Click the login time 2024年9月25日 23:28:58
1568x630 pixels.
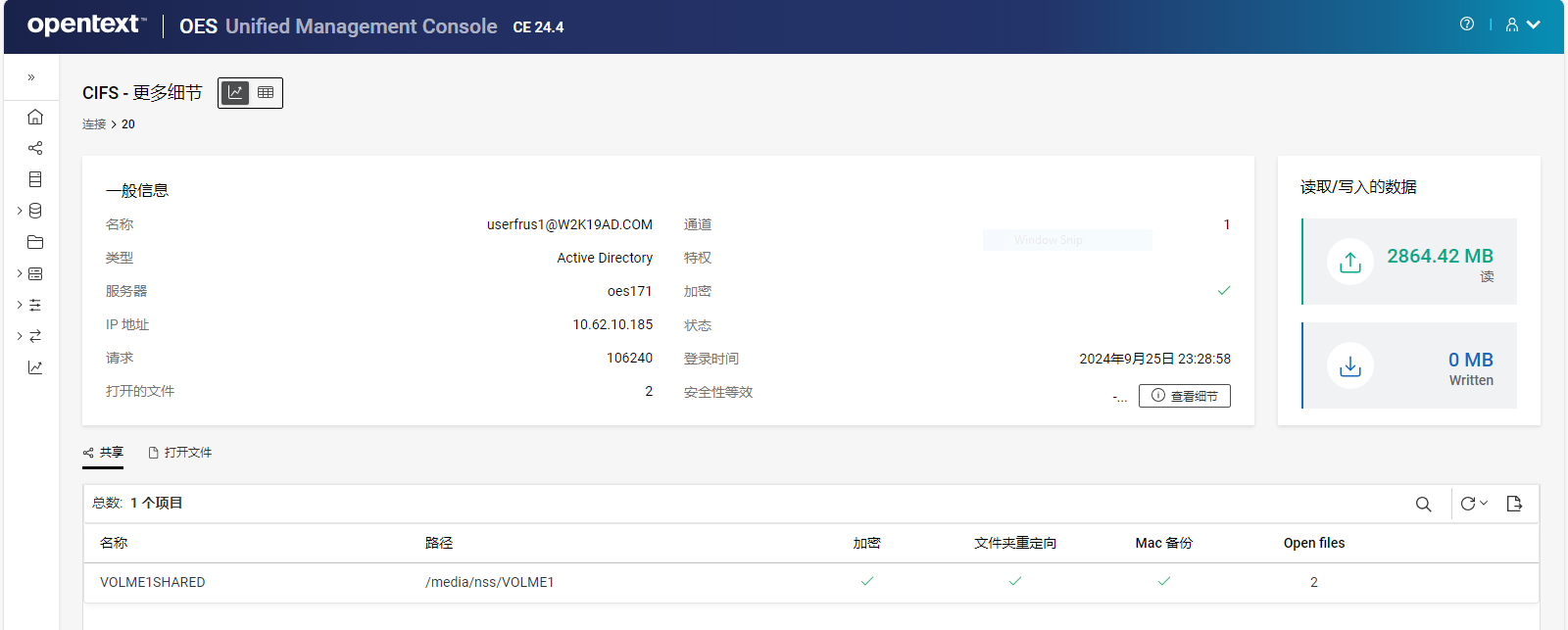[1155, 359]
